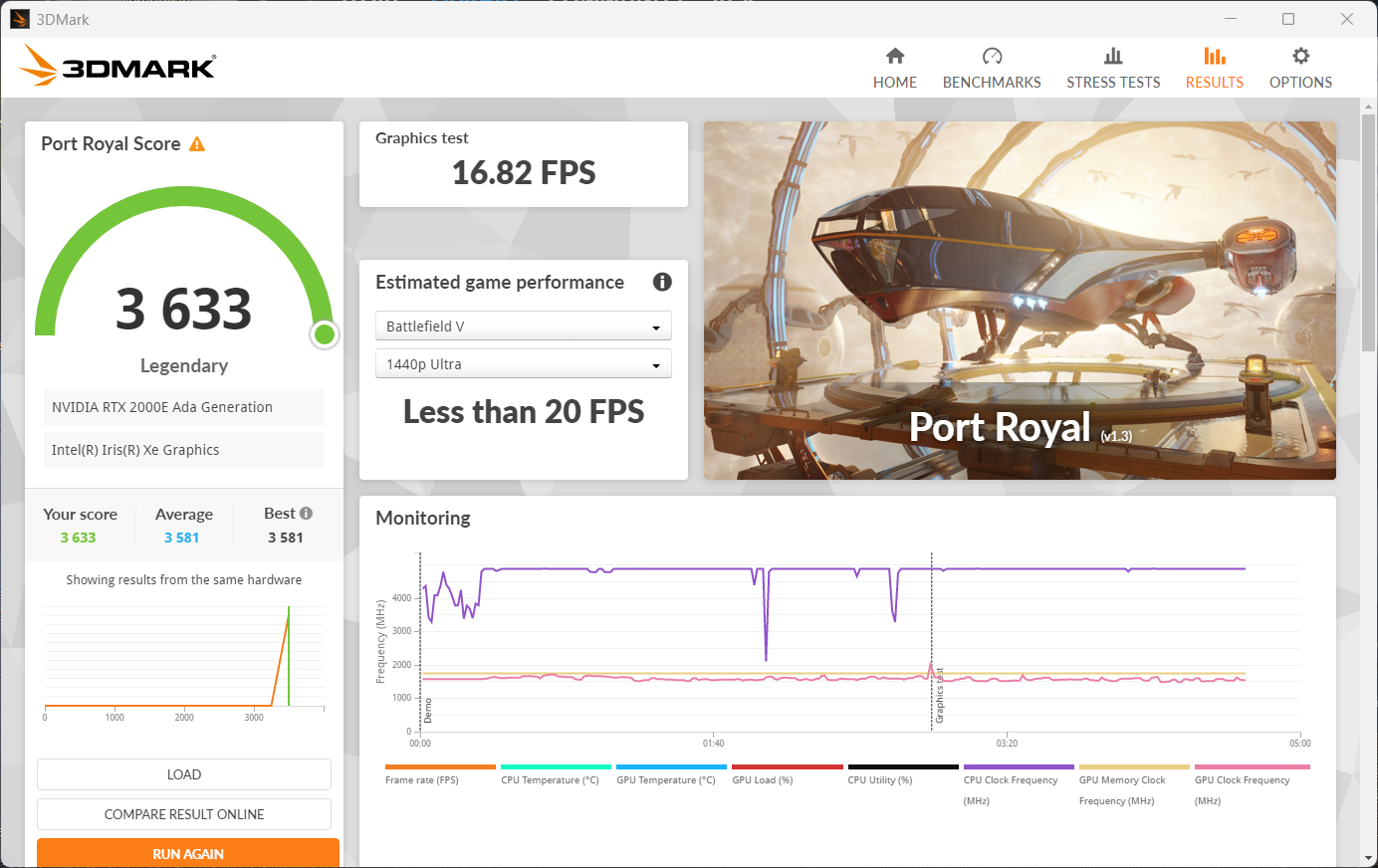This screenshot has height=868, width=1378.
Task: Click the vertical scrollbar down arrow
Action: (x=1368, y=857)
